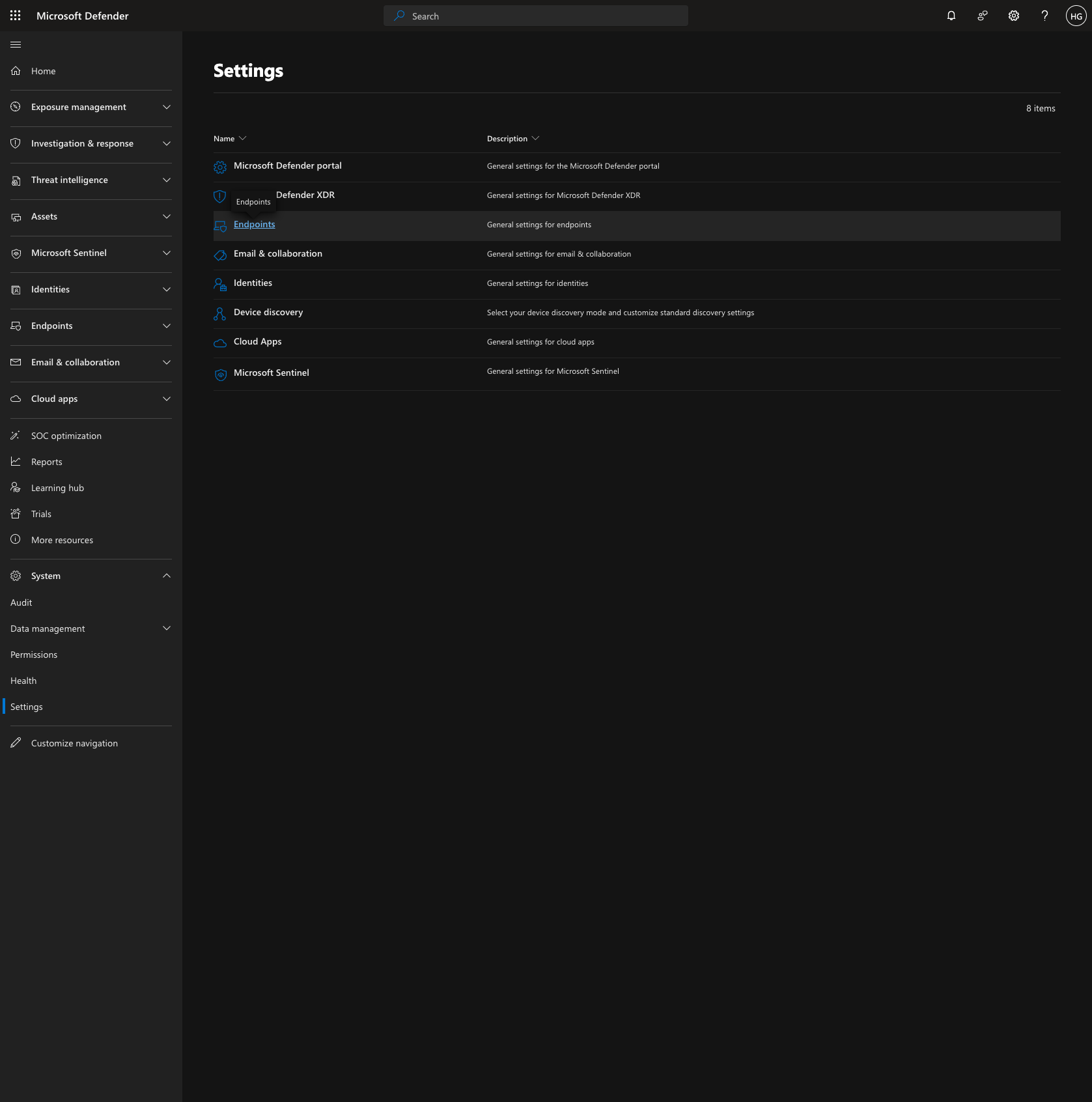Open the Endpoints settings link
The width and height of the screenshot is (1092, 1102).
click(254, 225)
